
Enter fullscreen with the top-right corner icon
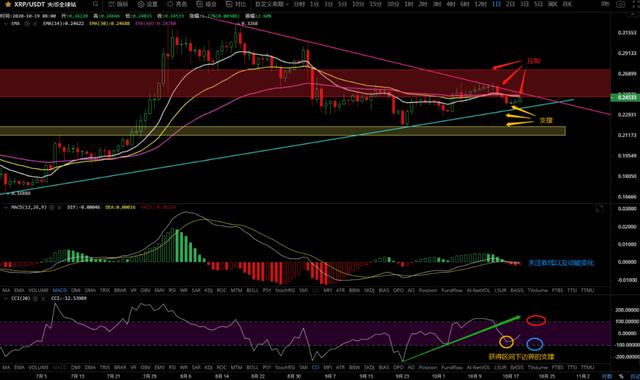coord(635,4)
